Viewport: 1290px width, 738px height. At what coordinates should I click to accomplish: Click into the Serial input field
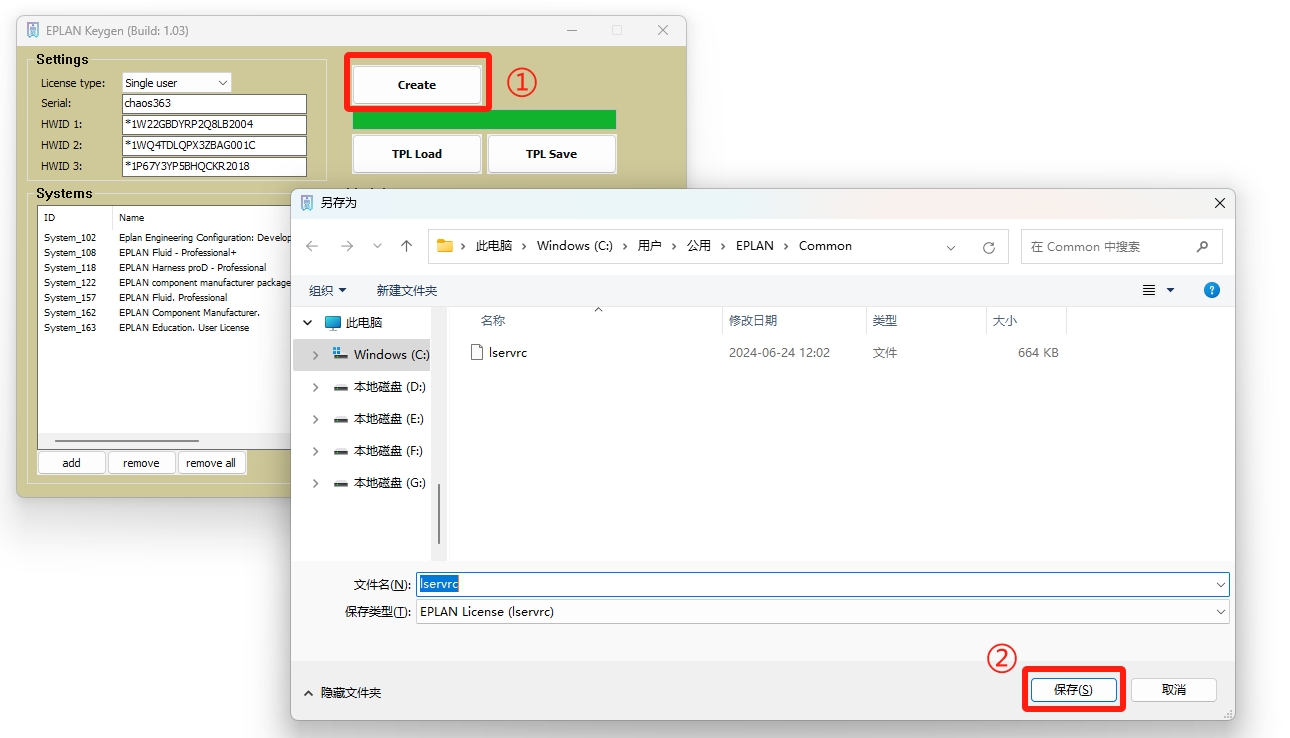click(x=214, y=104)
